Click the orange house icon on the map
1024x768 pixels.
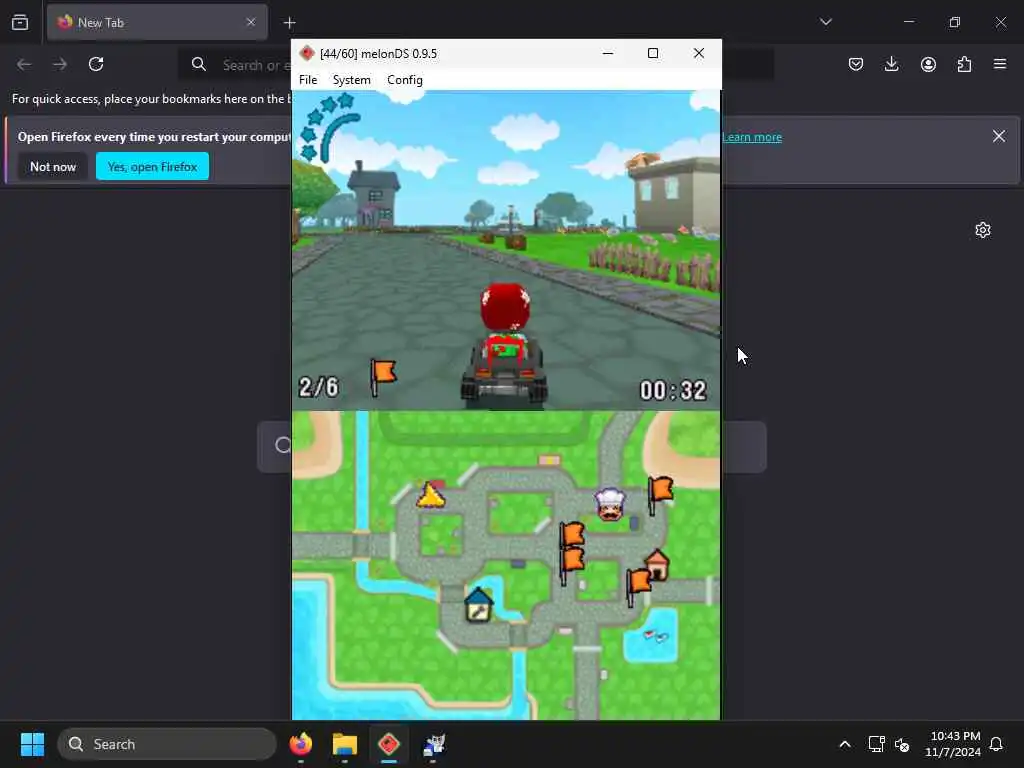tap(658, 564)
